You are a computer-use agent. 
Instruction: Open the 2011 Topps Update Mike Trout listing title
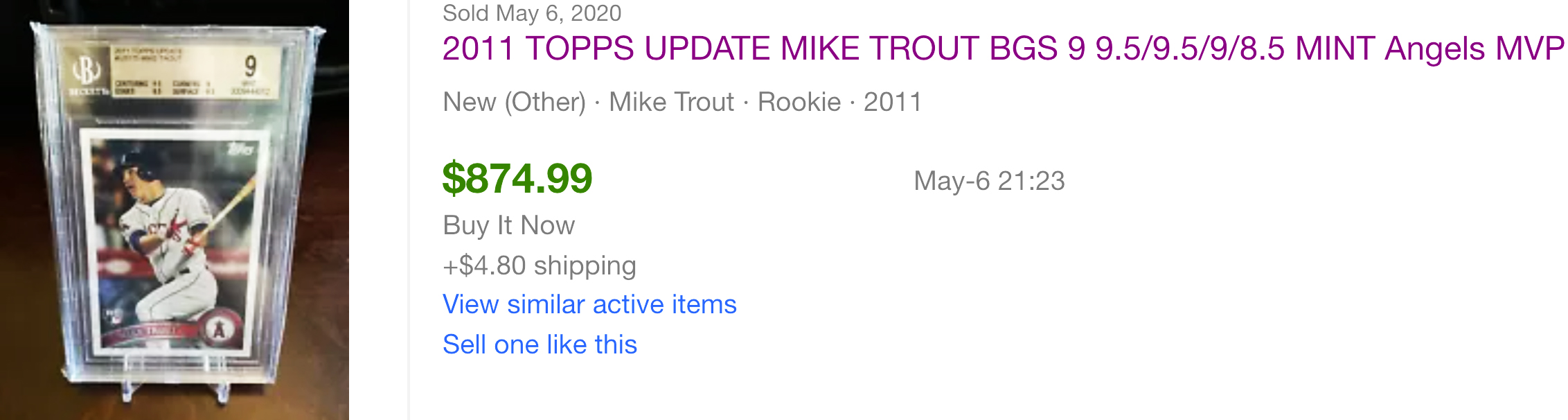pos(997,49)
